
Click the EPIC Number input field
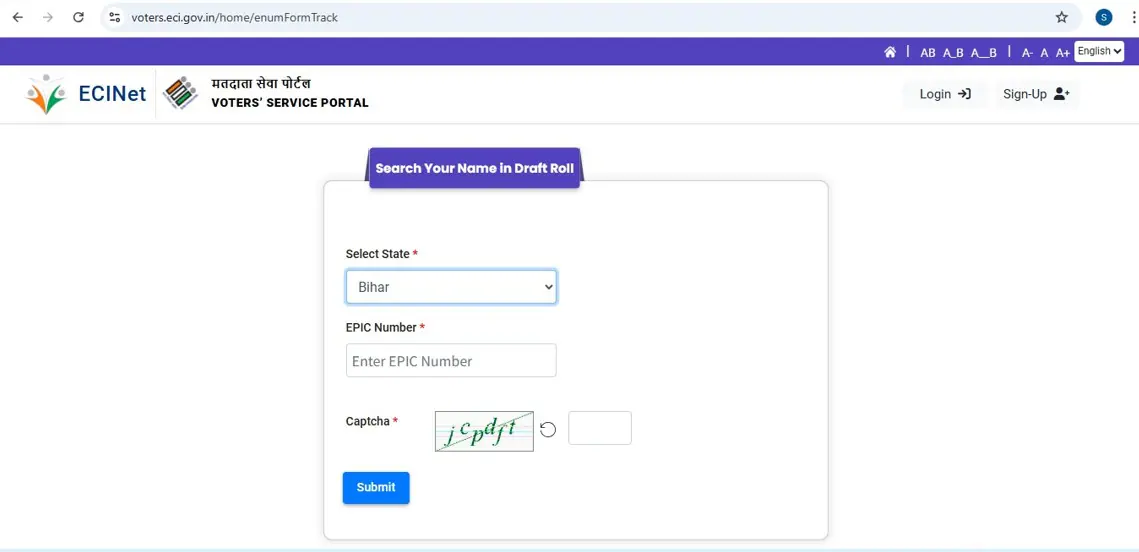pos(451,361)
